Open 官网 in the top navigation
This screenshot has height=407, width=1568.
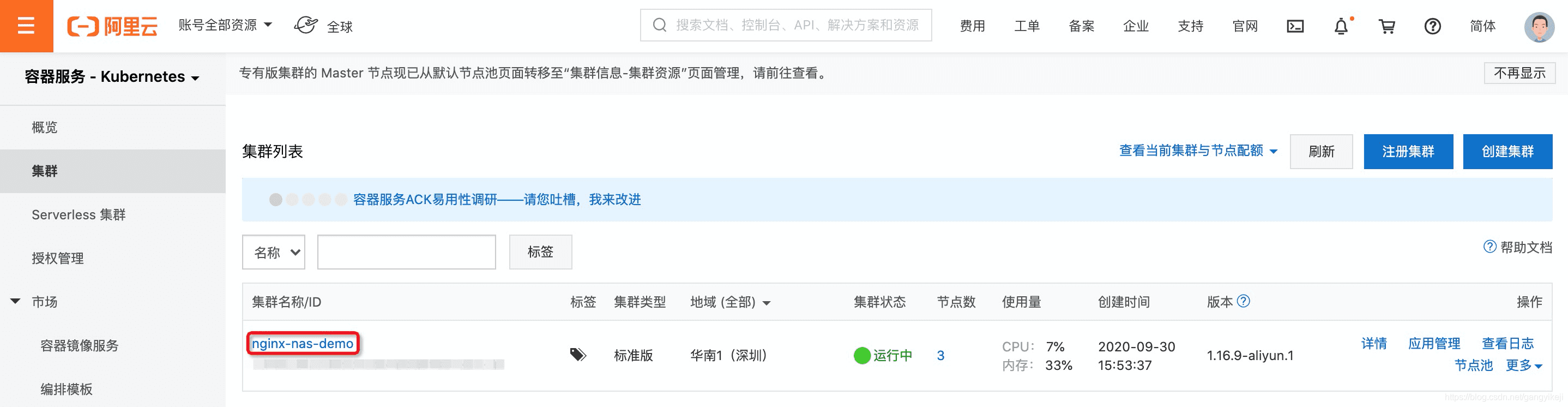click(1245, 26)
